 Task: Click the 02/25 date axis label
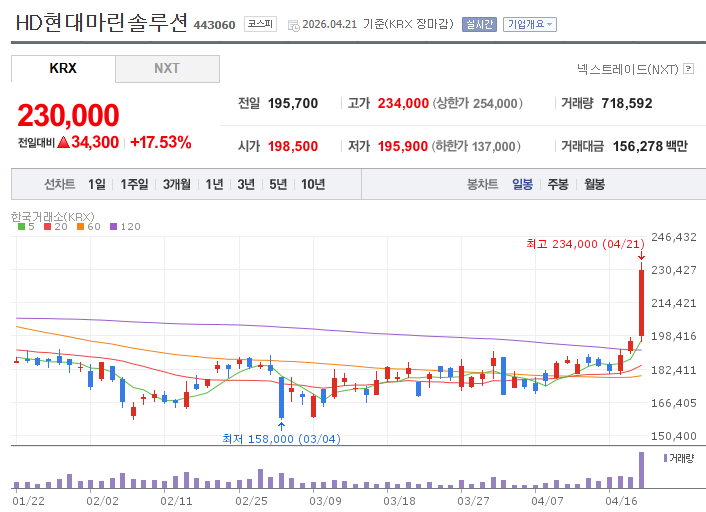(251, 501)
